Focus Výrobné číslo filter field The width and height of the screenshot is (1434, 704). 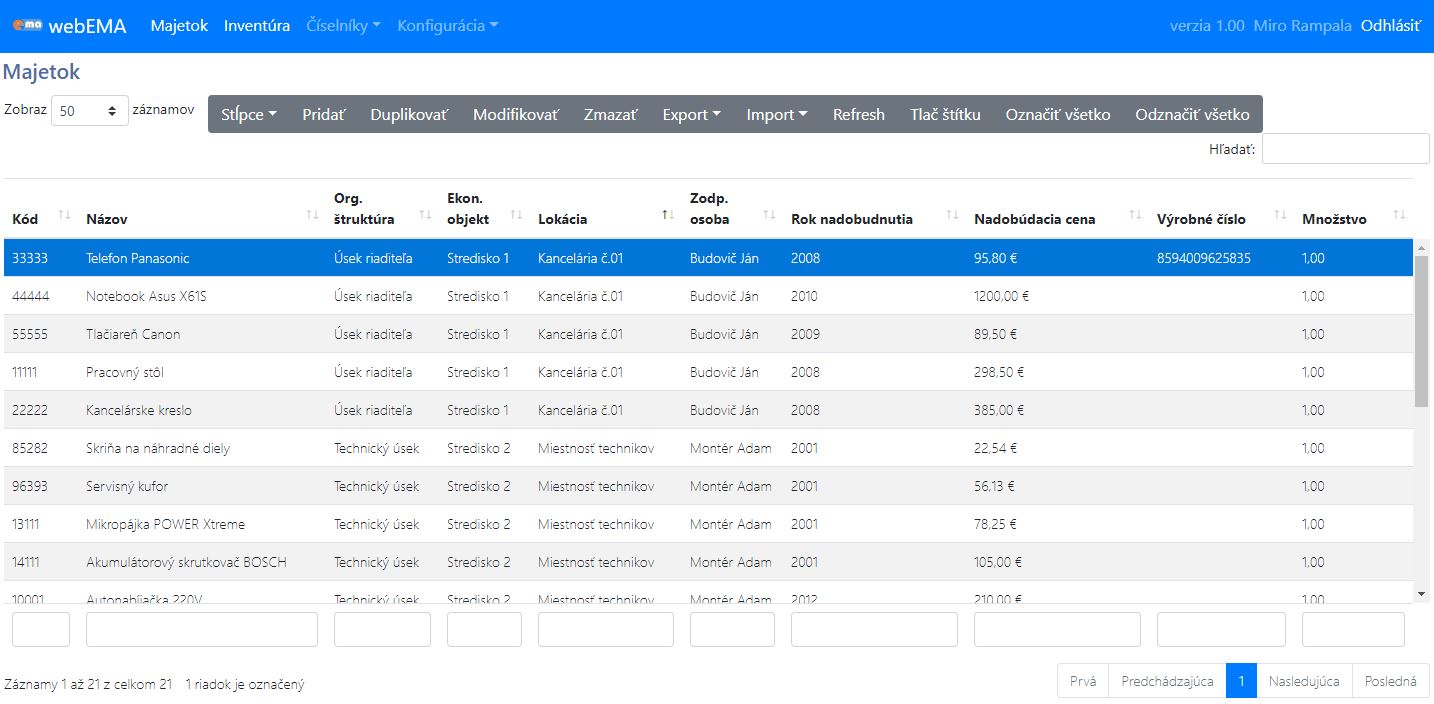click(1221, 630)
